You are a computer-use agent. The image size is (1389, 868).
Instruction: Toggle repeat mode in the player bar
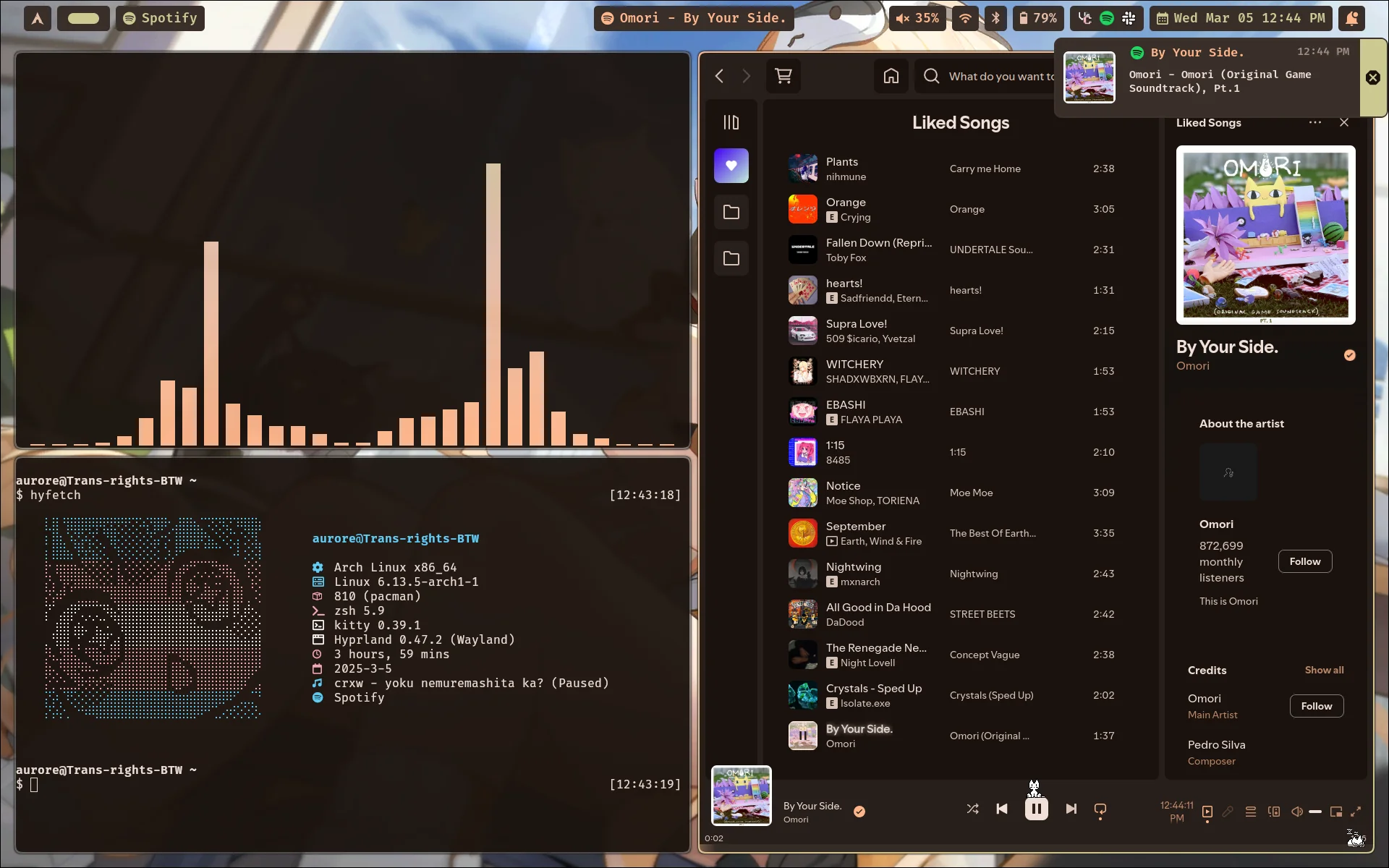1100,809
